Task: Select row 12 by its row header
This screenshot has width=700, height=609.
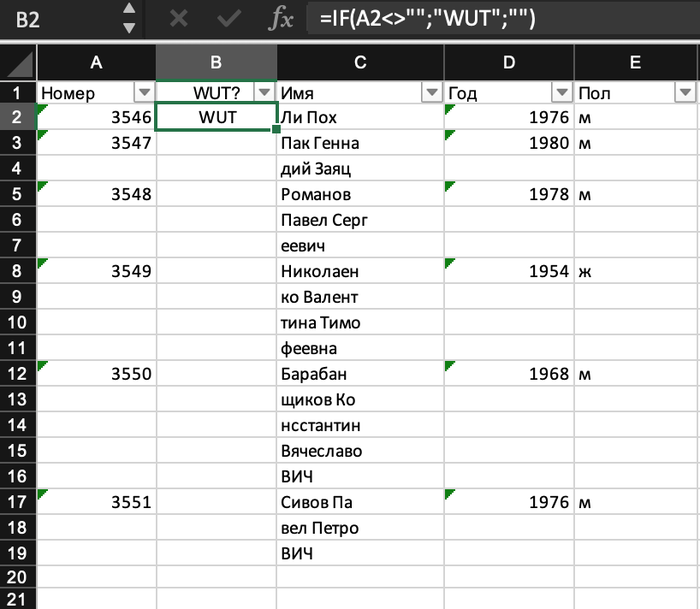Action: (18, 374)
